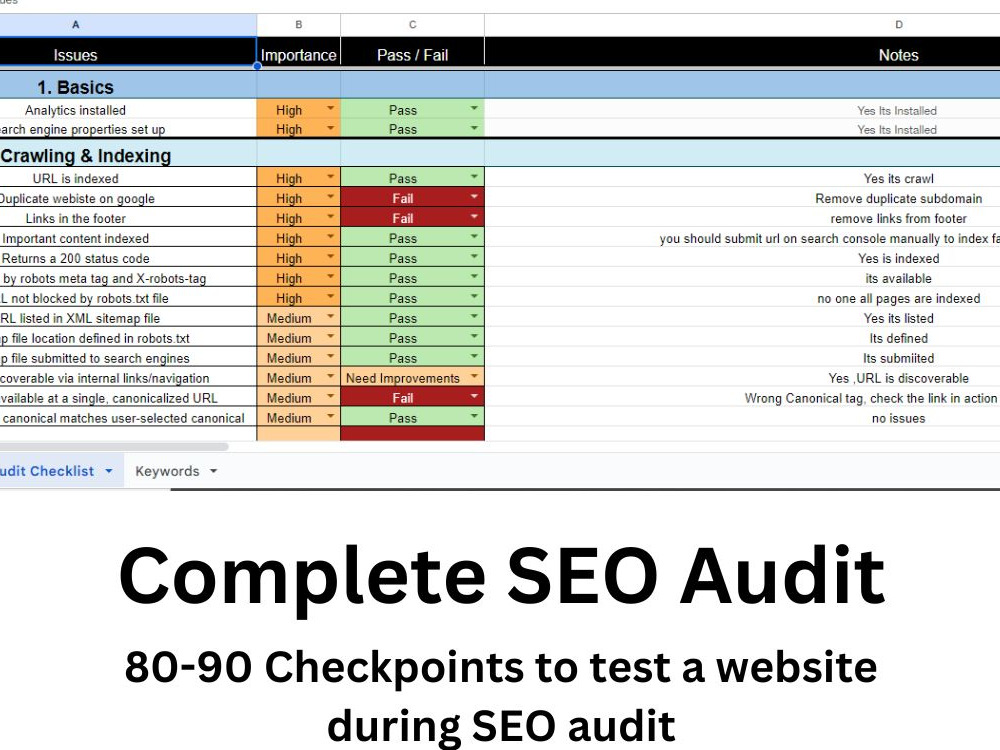The height and width of the screenshot is (750, 1000).
Task: Open Pass dropdown for Returns a 200 status code row
Action: tap(474, 256)
